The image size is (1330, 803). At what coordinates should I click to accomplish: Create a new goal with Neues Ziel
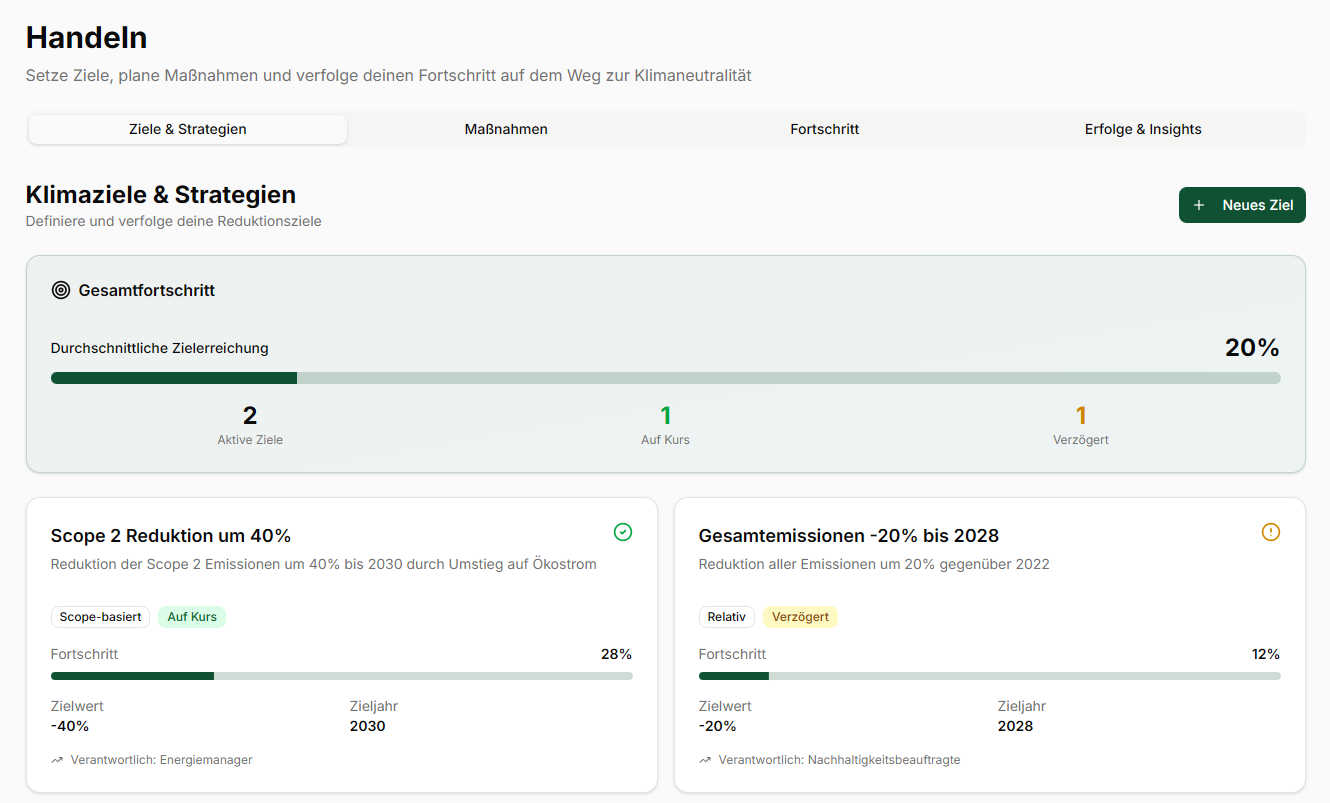pos(1242,205)
